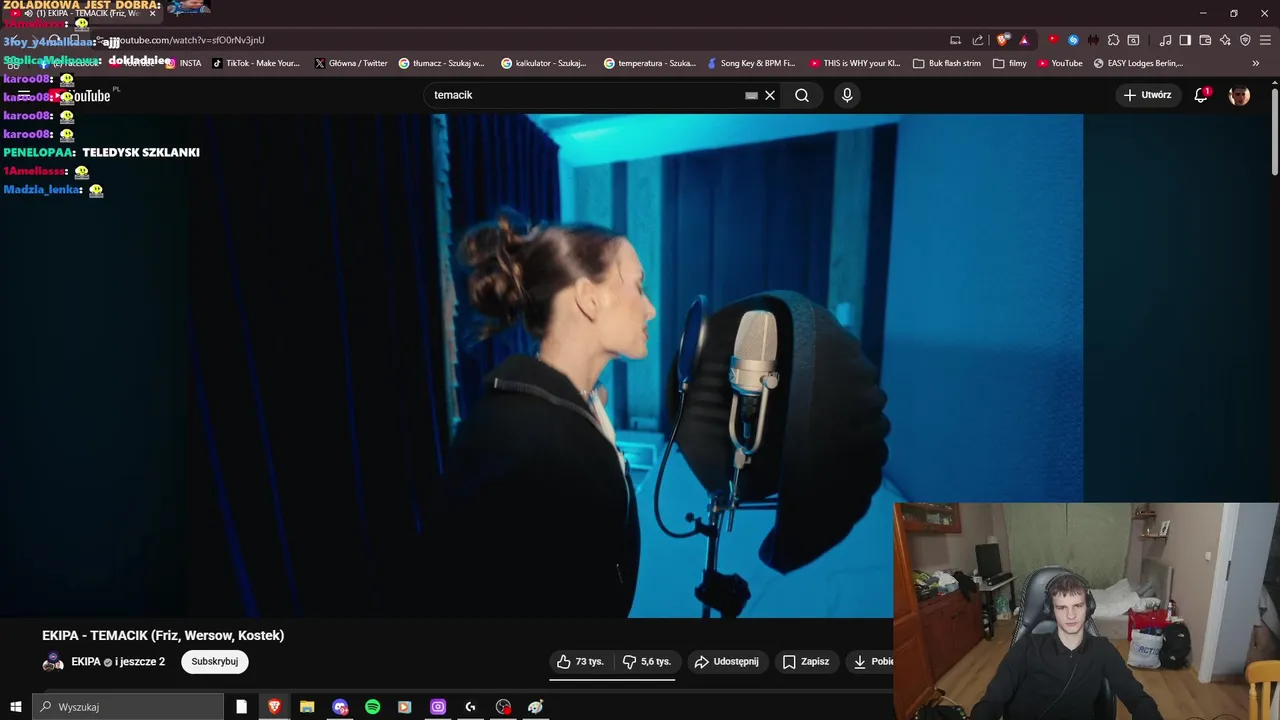Start voice search with the microphone icon

click(x=847, y=95)
